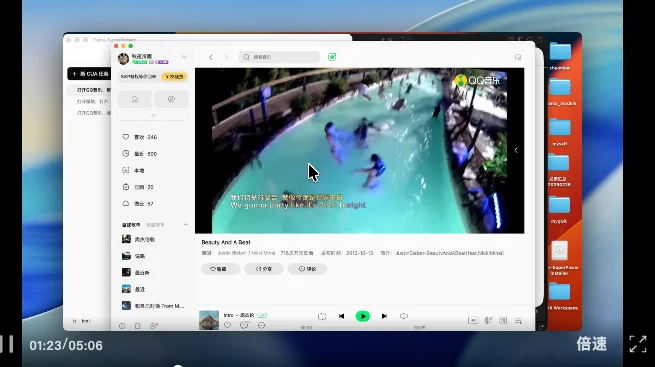The image size is (655, 367).
Task: Open now-playing album cover thumbnail
Action: (x=209, y=320)
